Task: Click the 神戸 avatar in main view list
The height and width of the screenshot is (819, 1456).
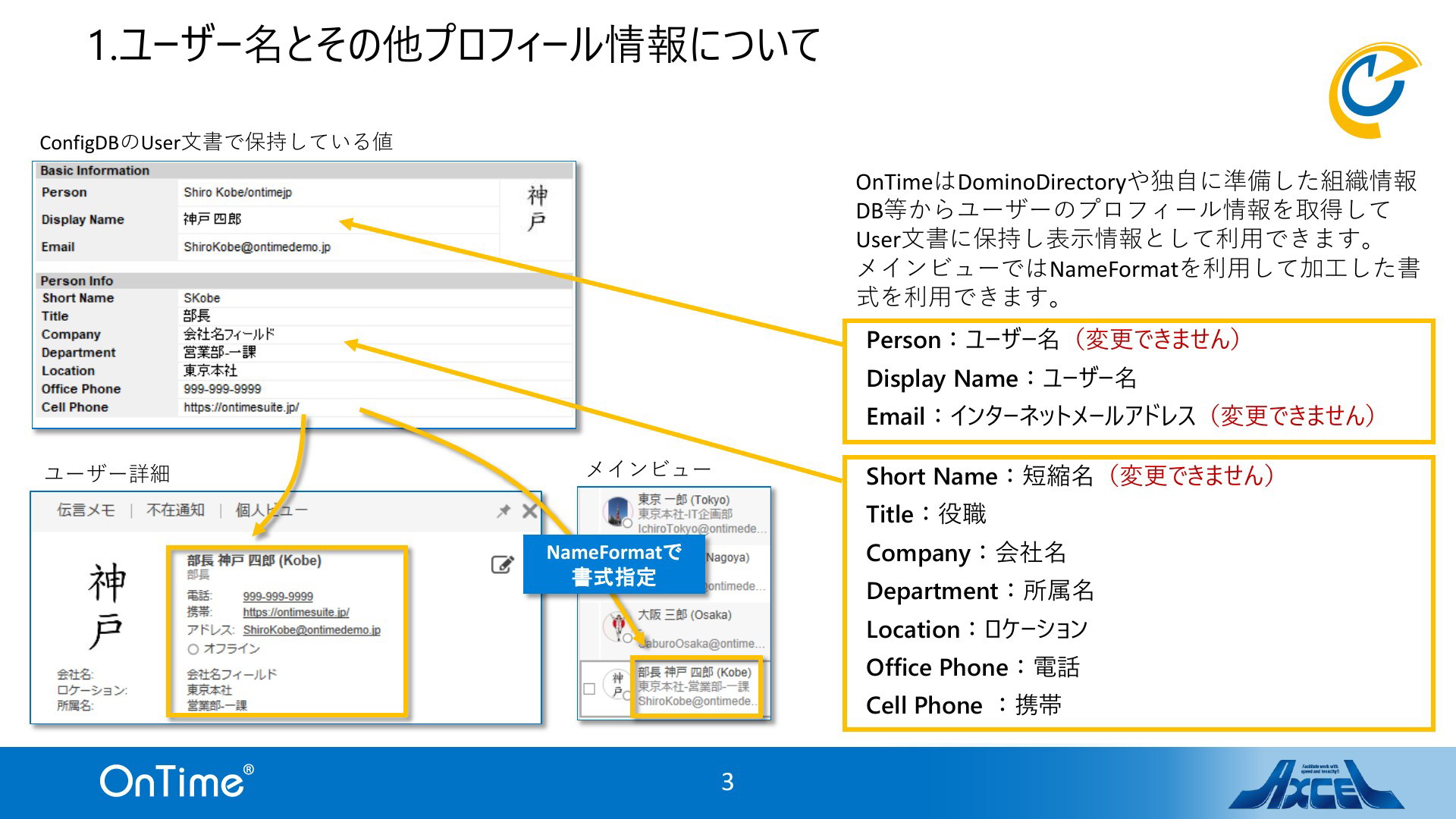Action: pos(618,684)
